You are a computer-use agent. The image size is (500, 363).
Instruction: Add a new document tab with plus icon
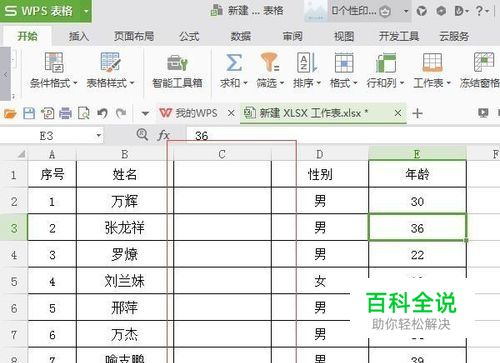pyautogui.click(x=417, y=113)
